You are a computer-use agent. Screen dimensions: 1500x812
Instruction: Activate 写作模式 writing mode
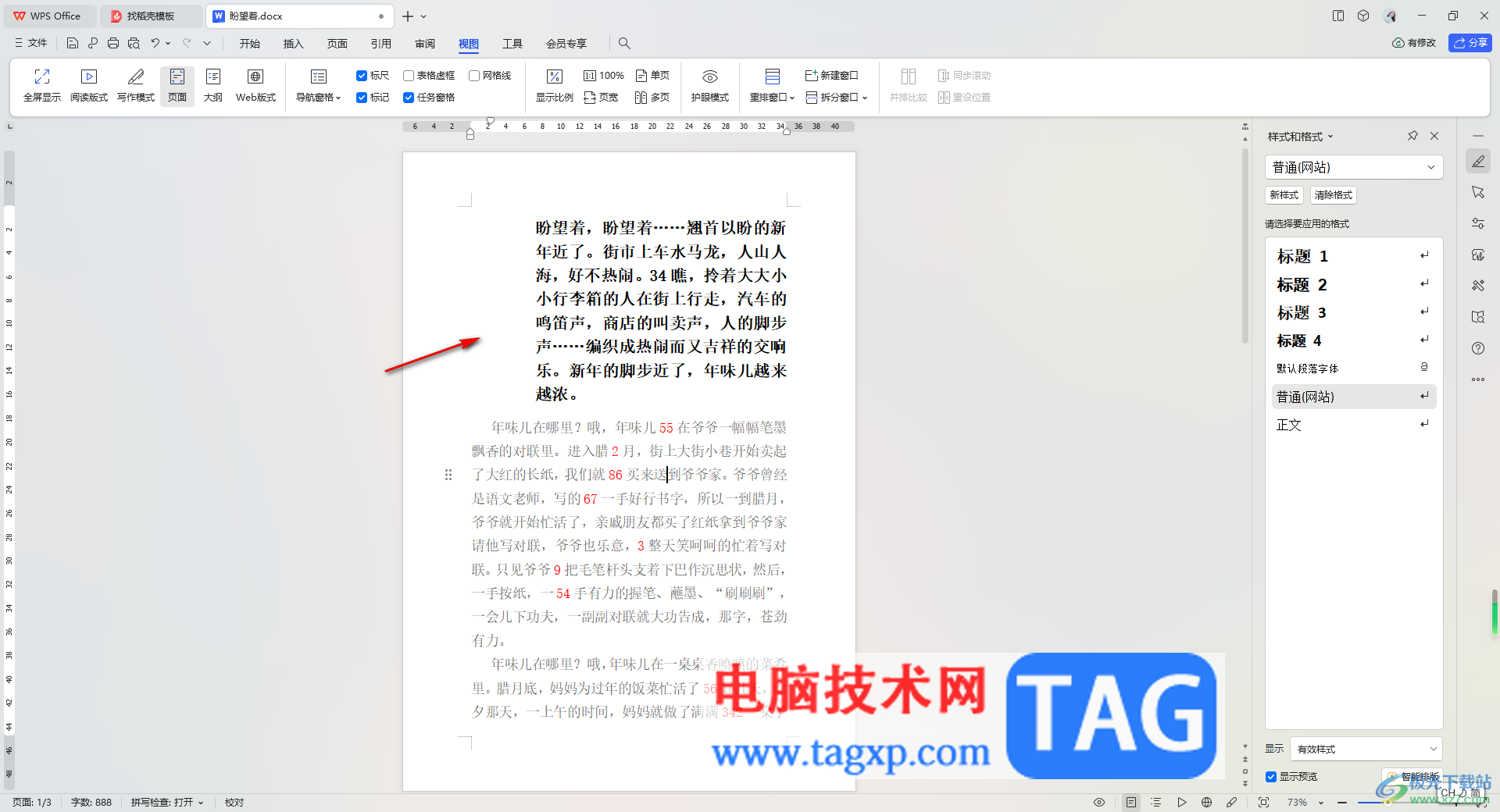(136, 86)
